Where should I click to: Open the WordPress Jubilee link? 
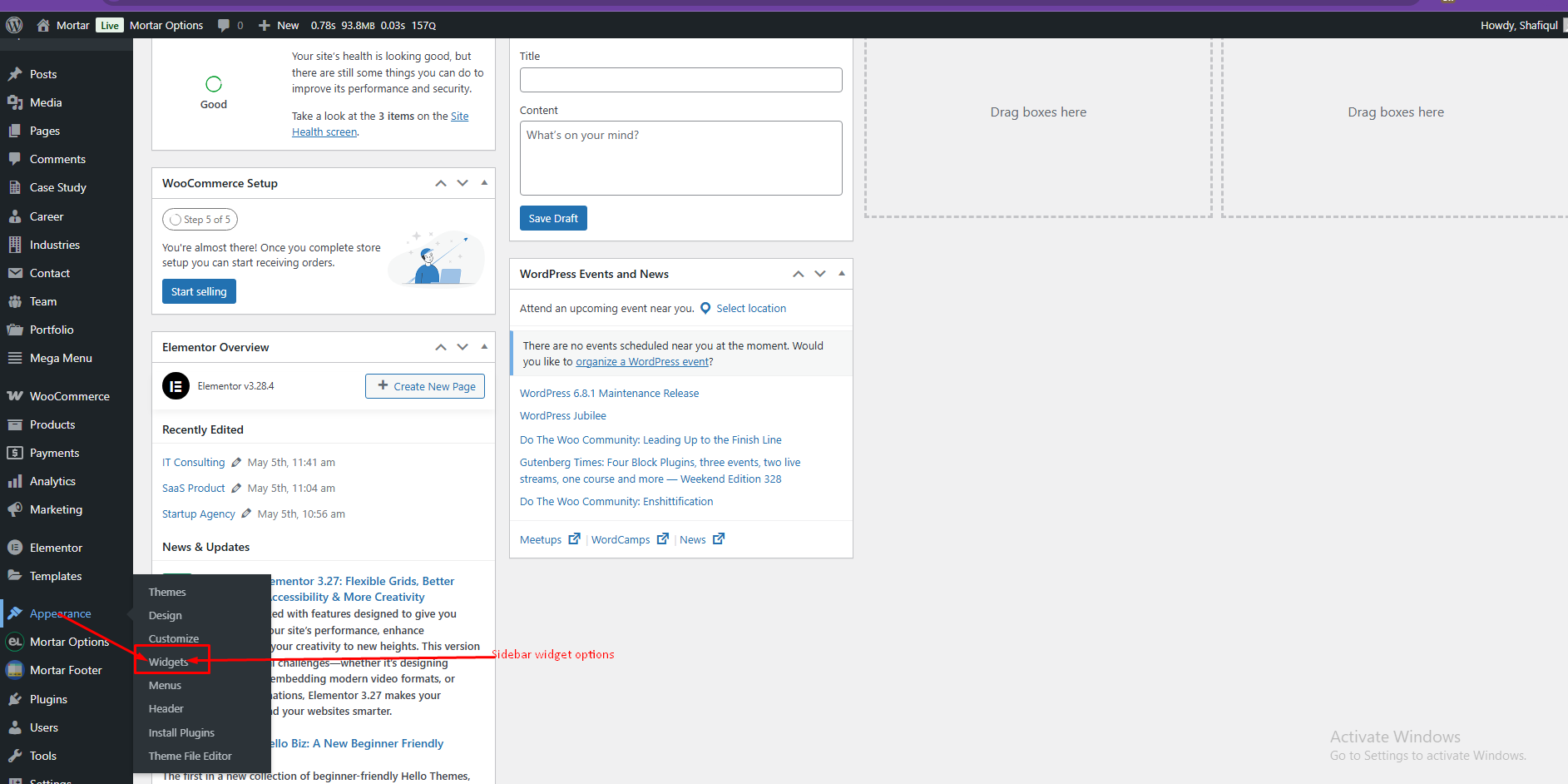pos(563,416)
